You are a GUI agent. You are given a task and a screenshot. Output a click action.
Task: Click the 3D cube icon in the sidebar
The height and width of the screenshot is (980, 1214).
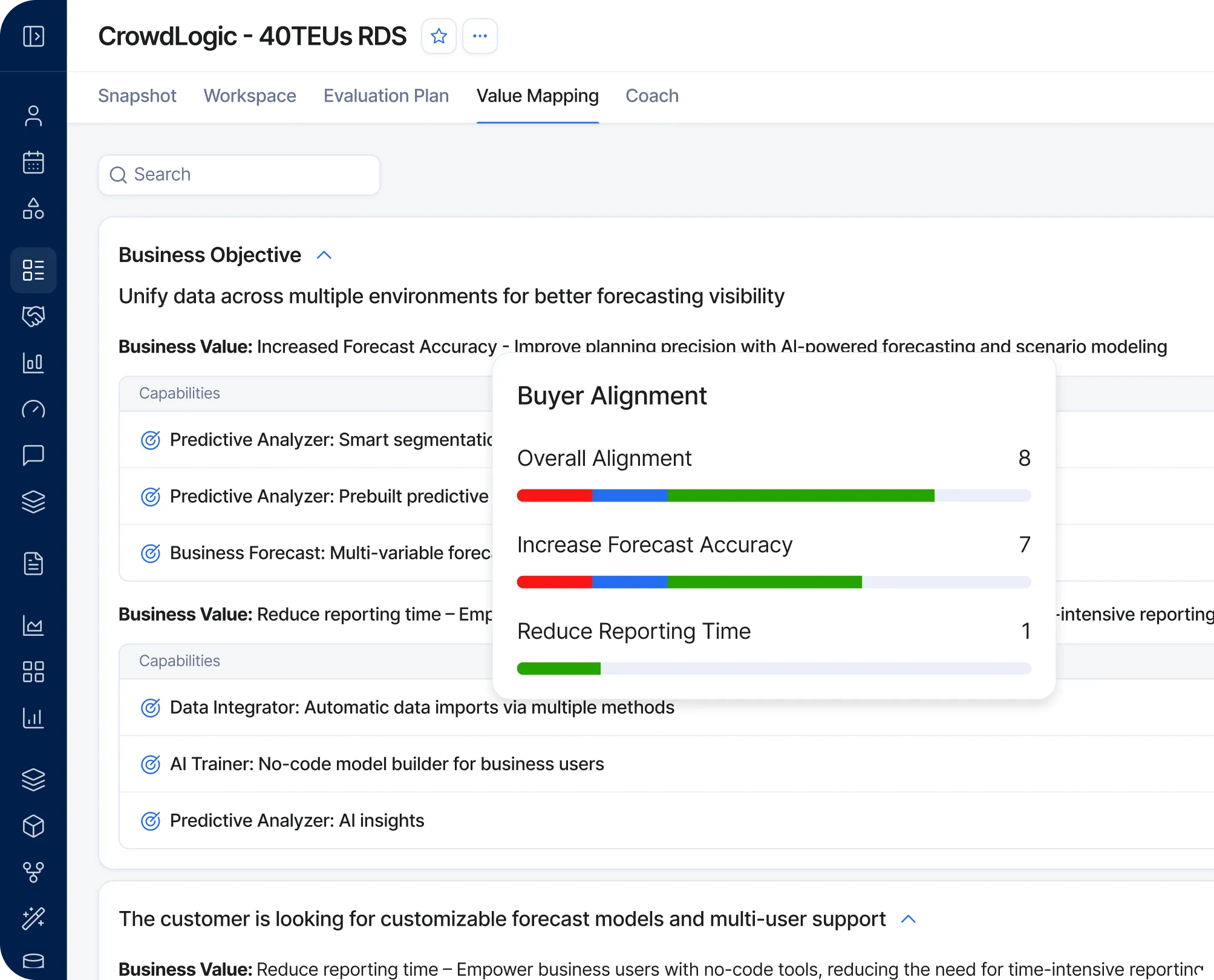point(34,826)
